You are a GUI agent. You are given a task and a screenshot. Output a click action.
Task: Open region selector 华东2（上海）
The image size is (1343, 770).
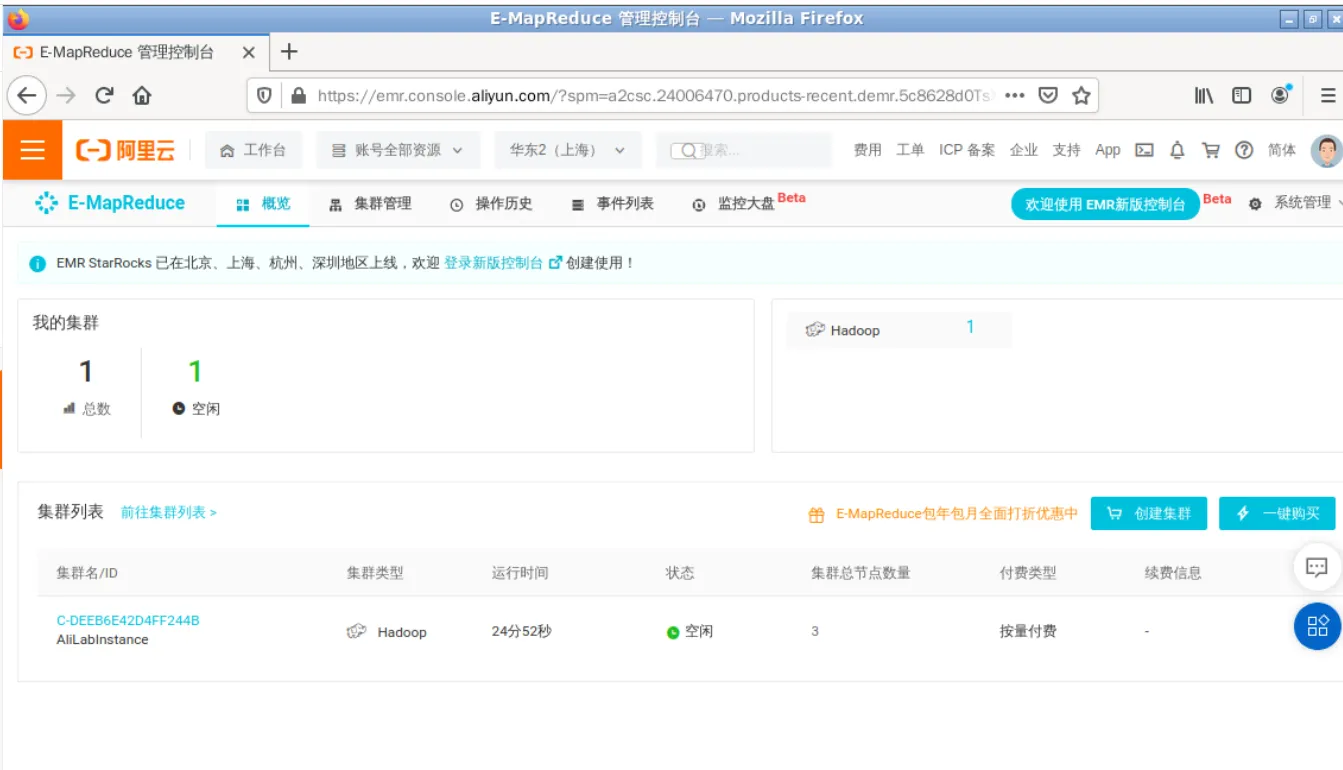coord(567,150)
